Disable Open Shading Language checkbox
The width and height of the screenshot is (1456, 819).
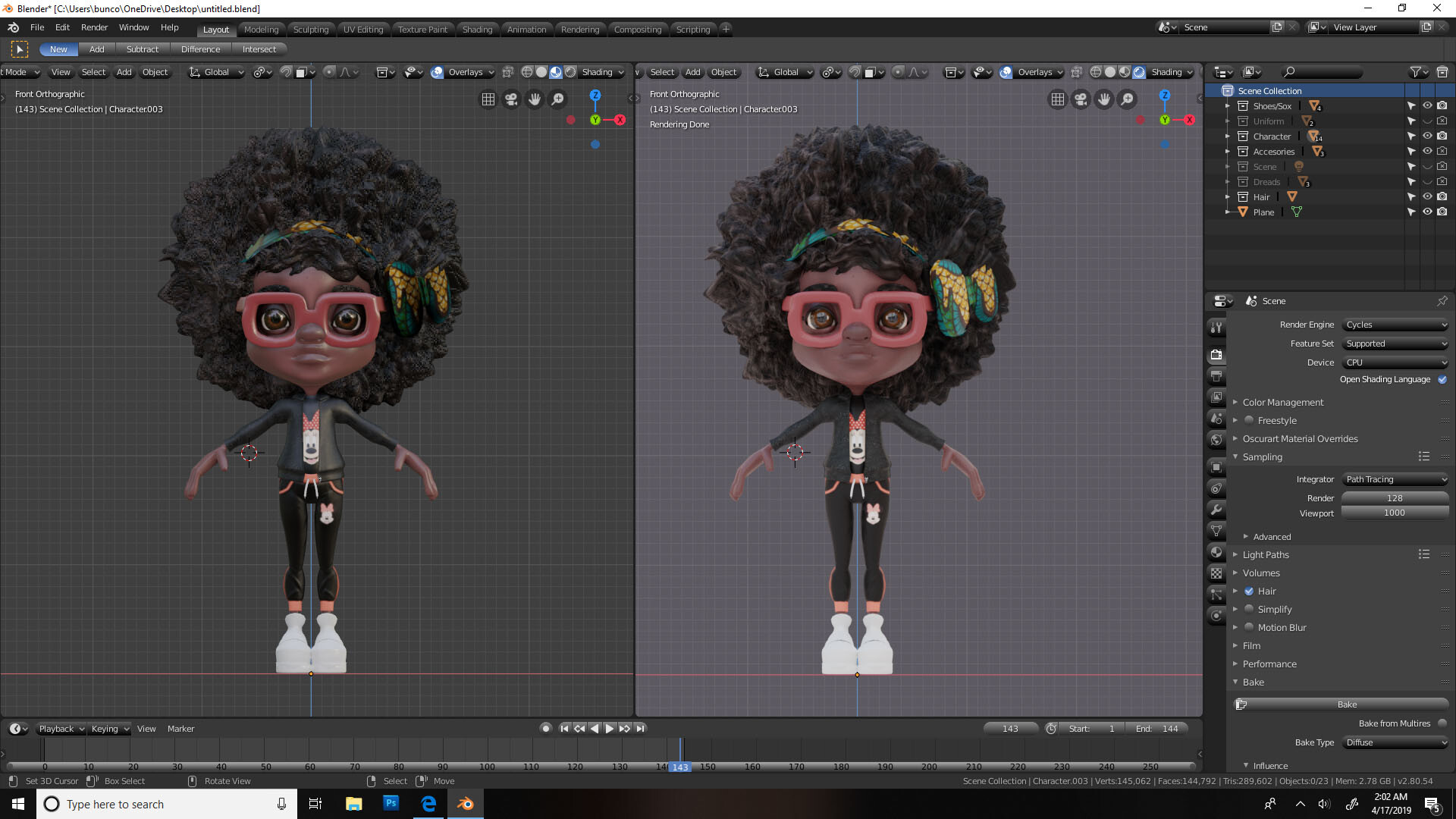click(x=1443, y=379)
